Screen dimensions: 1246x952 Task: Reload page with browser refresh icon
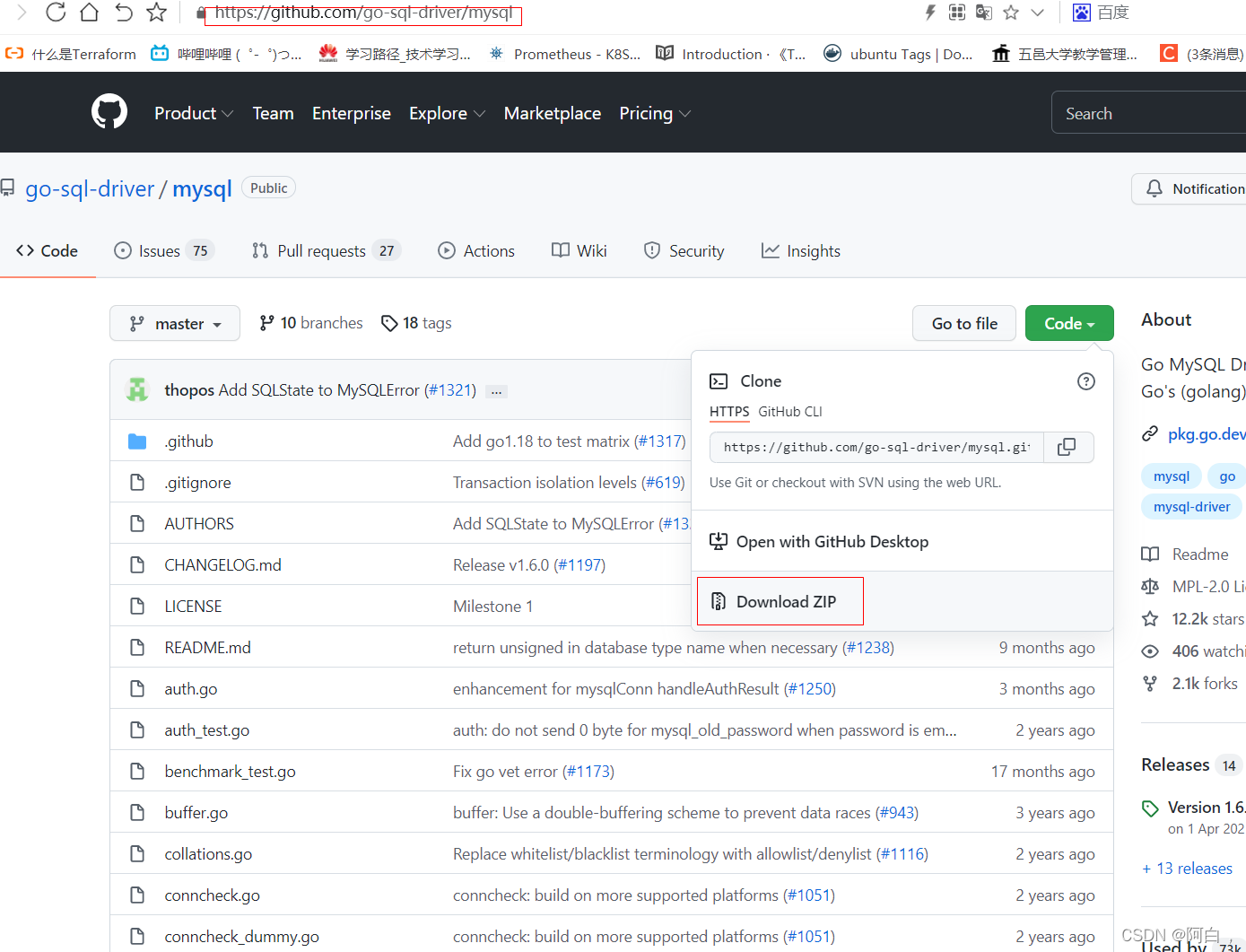56,12
